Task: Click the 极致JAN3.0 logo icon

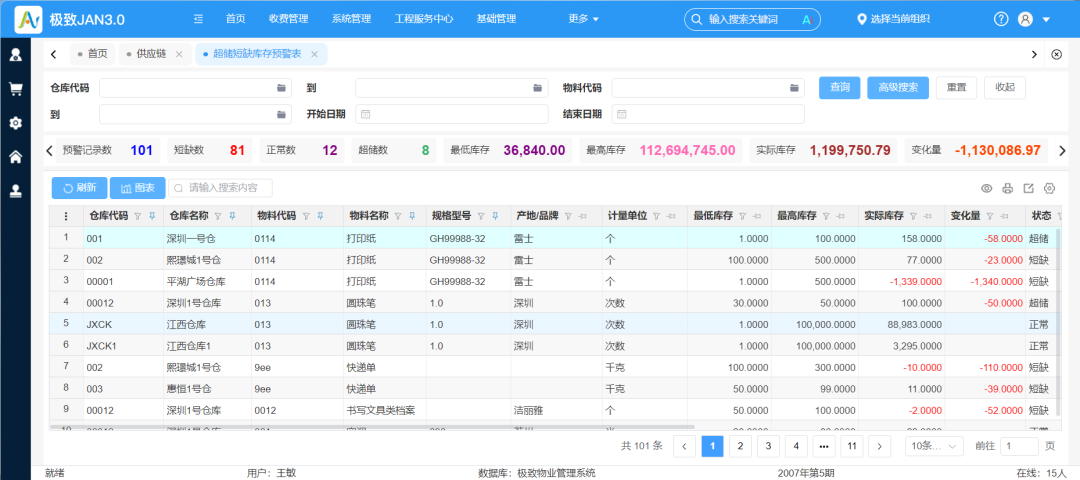Action: pyautogui.click(x=28, y=19)
